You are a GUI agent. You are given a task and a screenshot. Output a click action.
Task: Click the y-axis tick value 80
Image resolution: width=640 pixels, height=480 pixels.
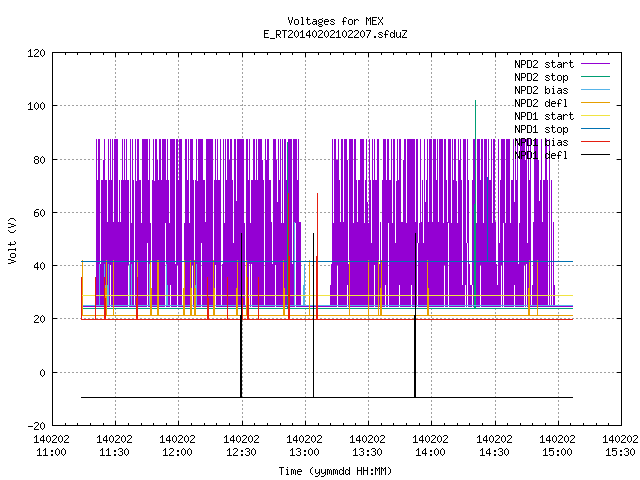coord(39,160)
